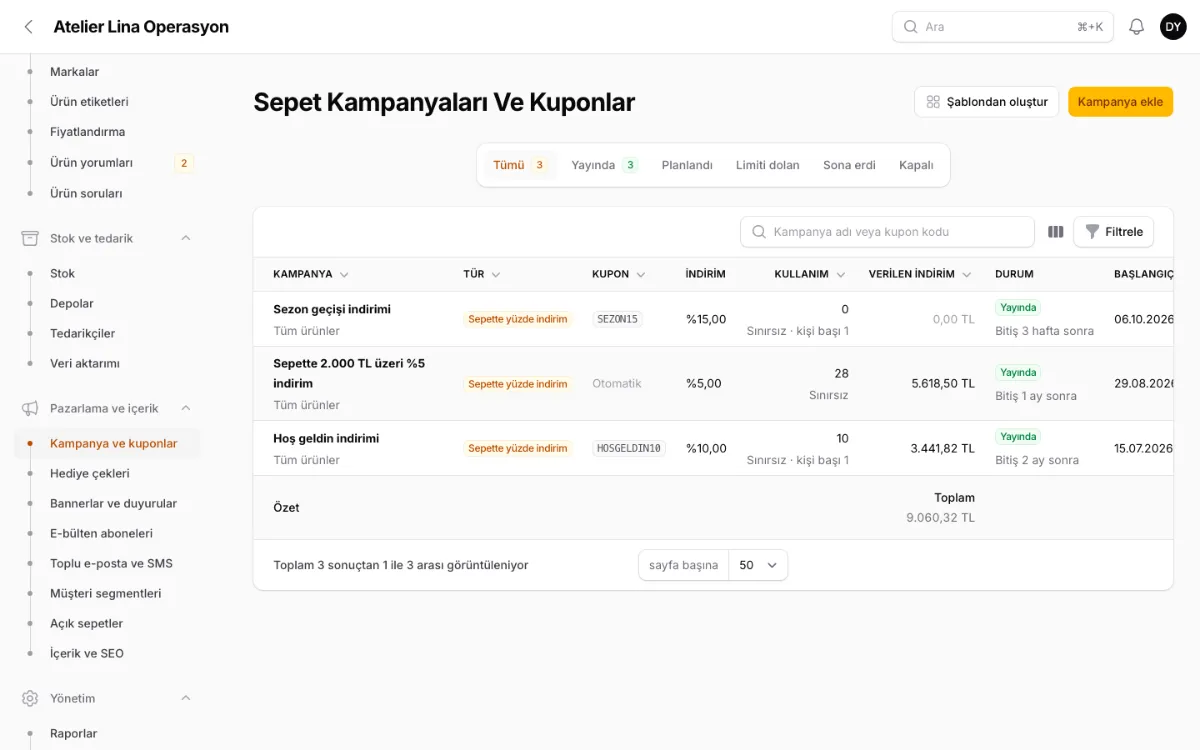Select the Tümü tab

point(519,165)
